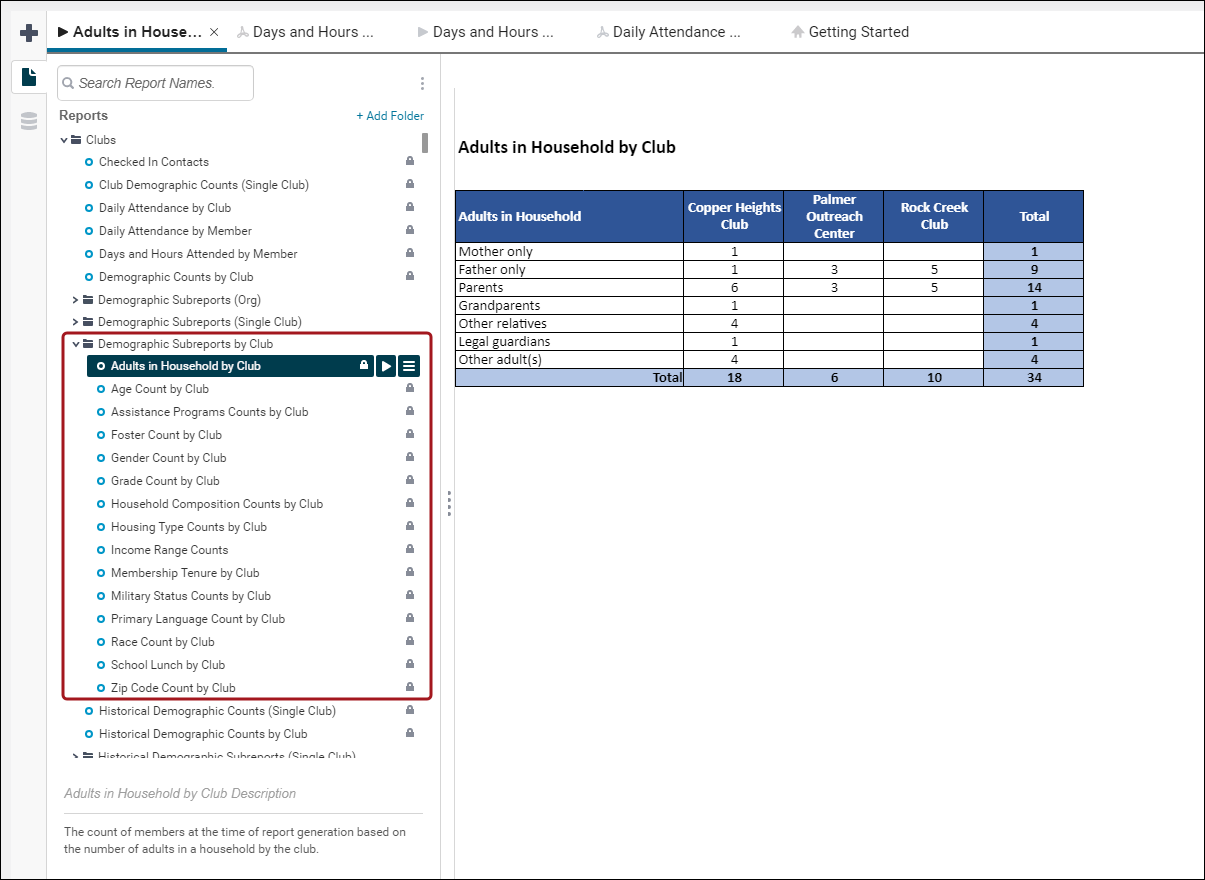Click the Grandparents row label
This screenshot has width=1205, height=880.
click(x=499, y=306)
